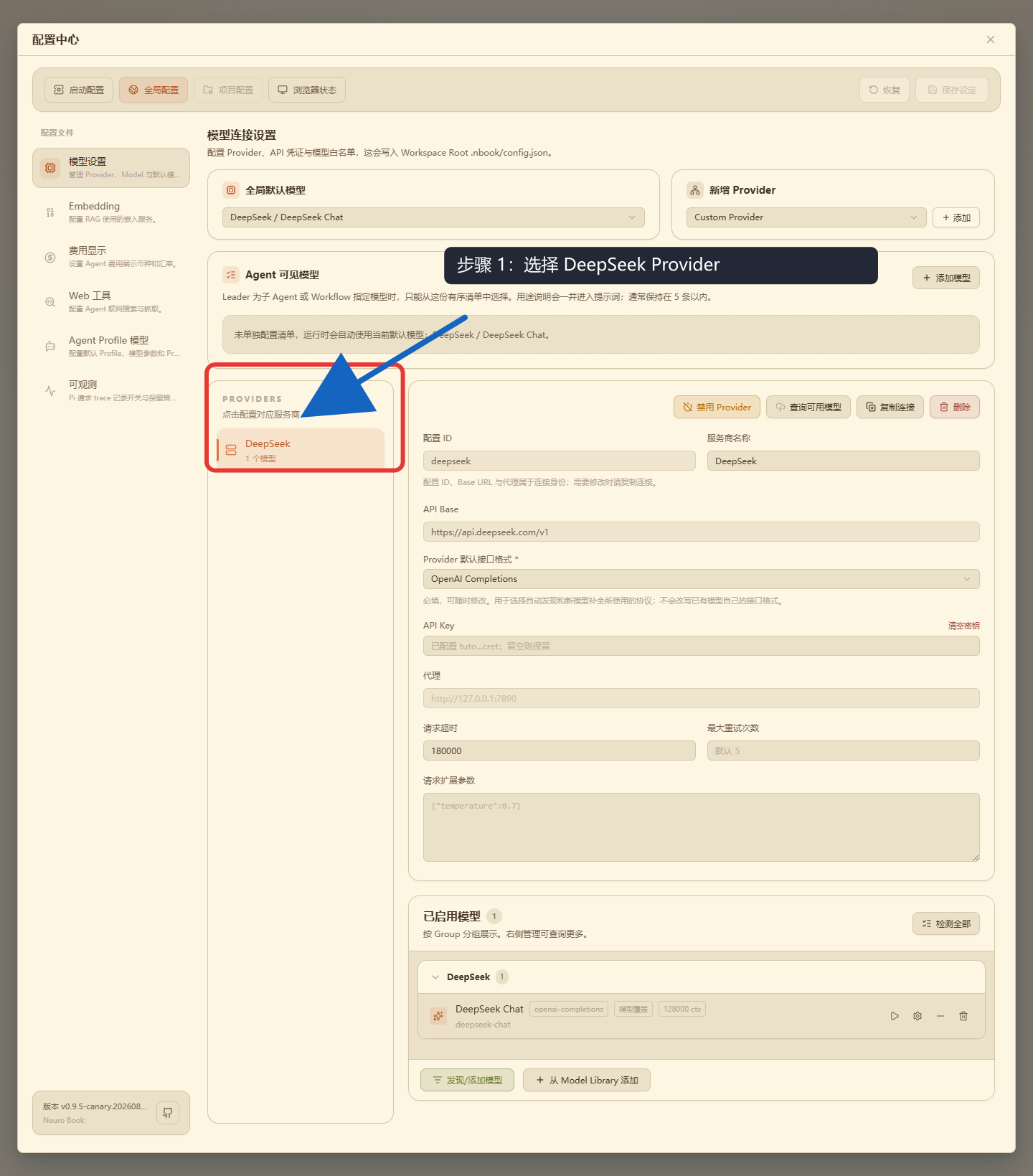Click the 恢复 button
Screen dimensions: 1033x1176
pos(885,90)
